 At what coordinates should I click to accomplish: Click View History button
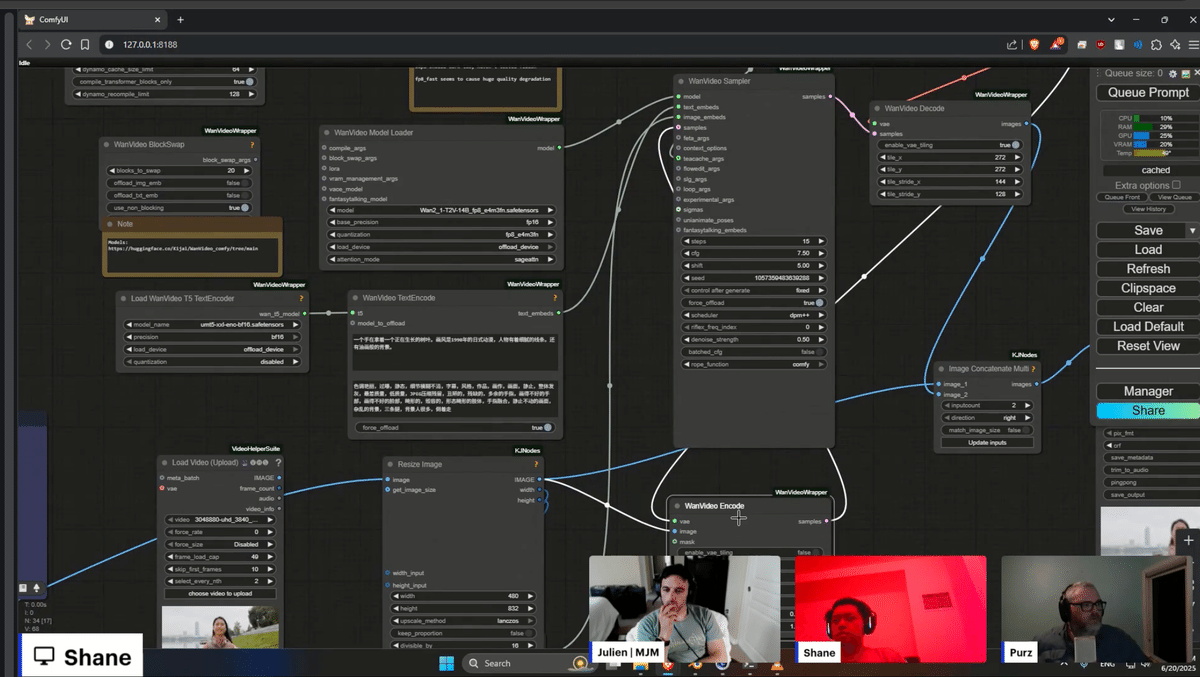click(1148, 209)
